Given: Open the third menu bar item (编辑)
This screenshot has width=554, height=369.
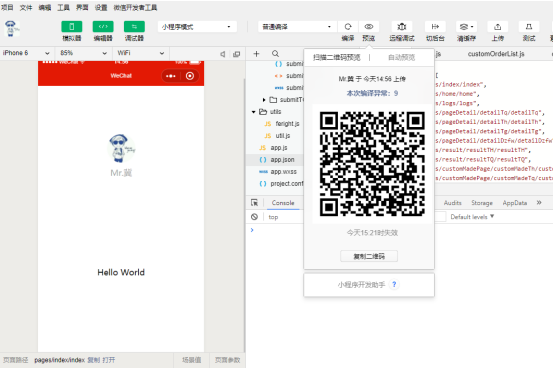Looking at the screenshot, I should tap(45, 7).
